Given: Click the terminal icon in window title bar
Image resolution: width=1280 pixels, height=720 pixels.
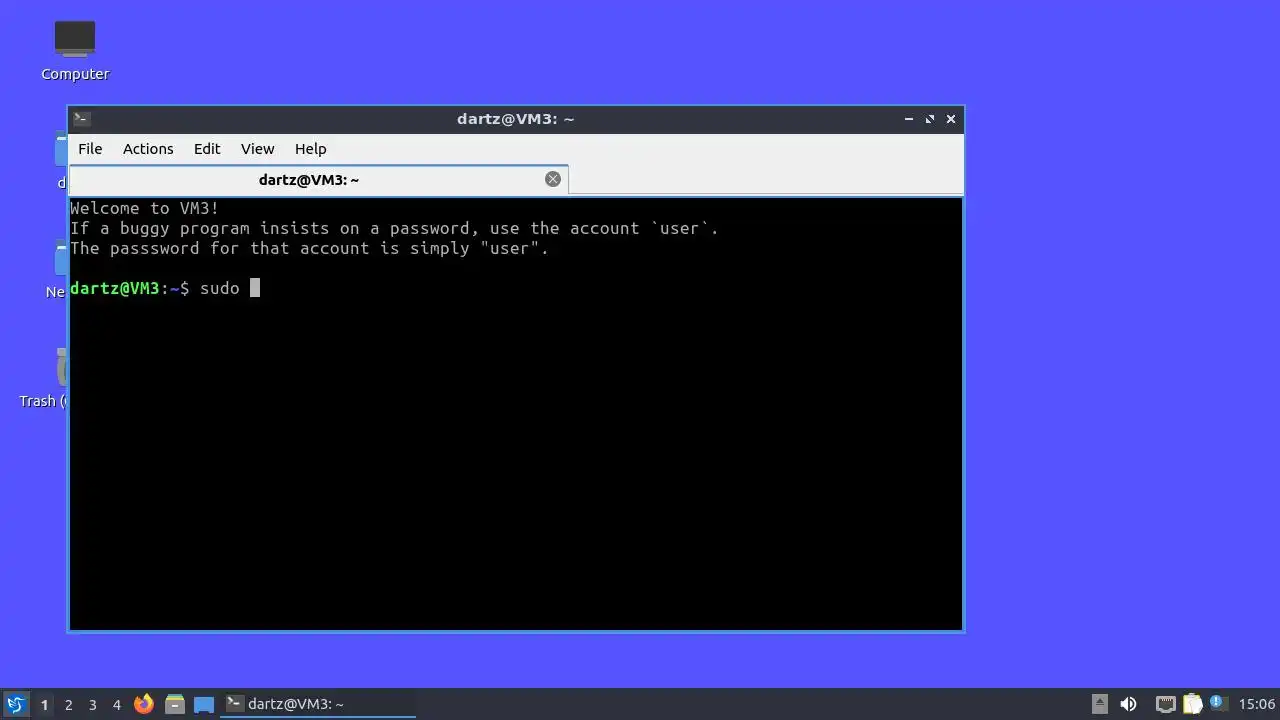Looking at the screenshot, I should (82, 118).
